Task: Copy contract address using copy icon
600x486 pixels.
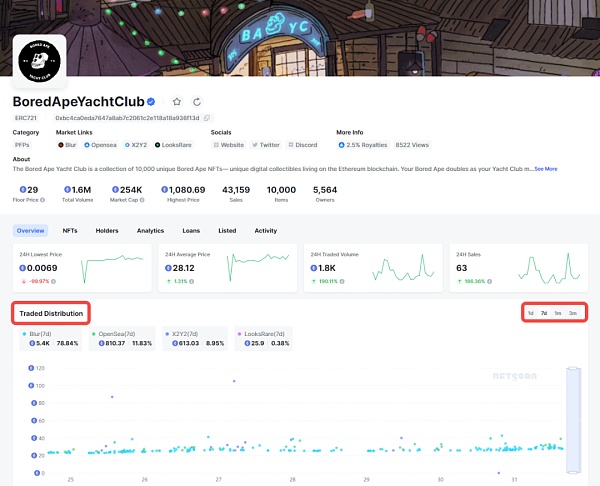Action: (x=207, y=118)
